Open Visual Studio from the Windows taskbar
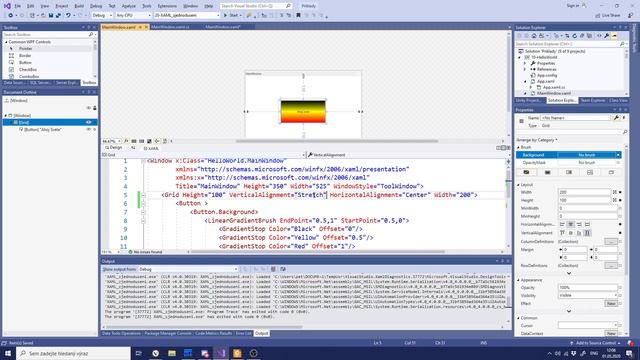 221,353
